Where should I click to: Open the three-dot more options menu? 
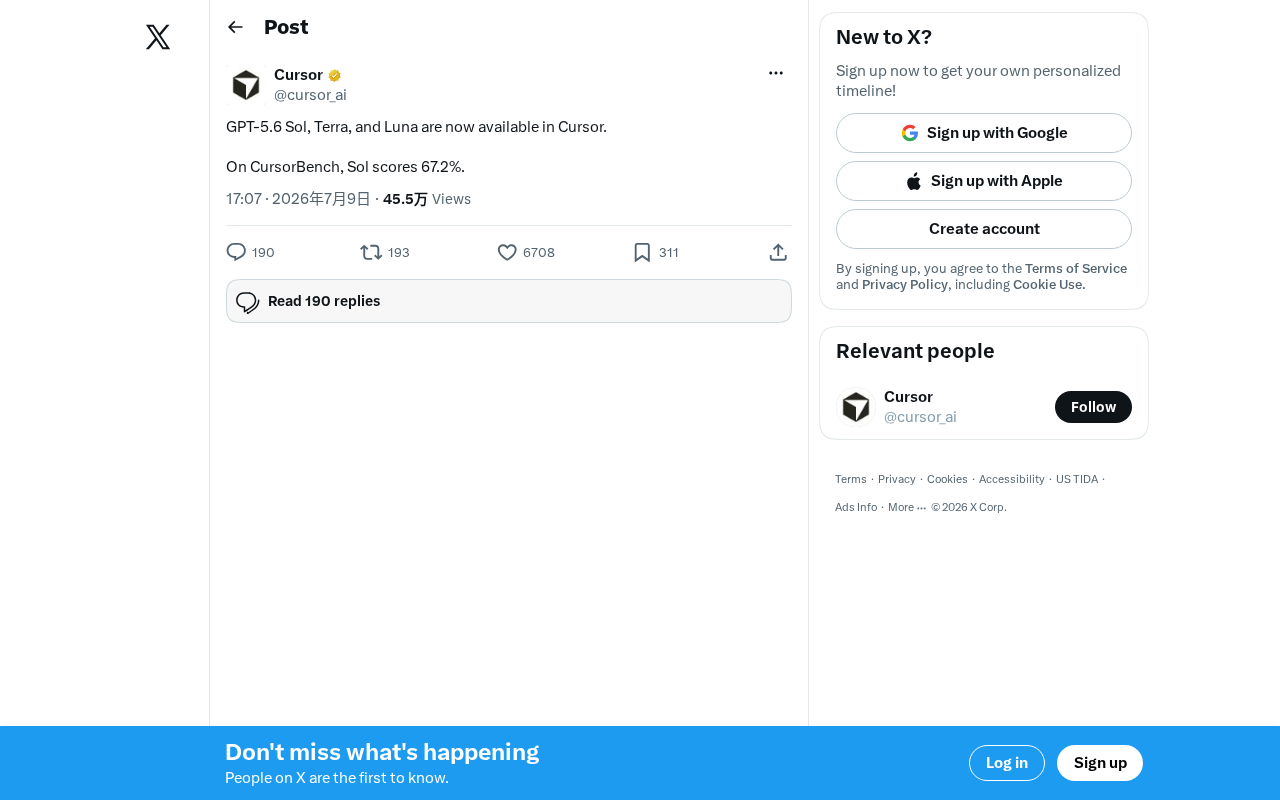(776, 73)
